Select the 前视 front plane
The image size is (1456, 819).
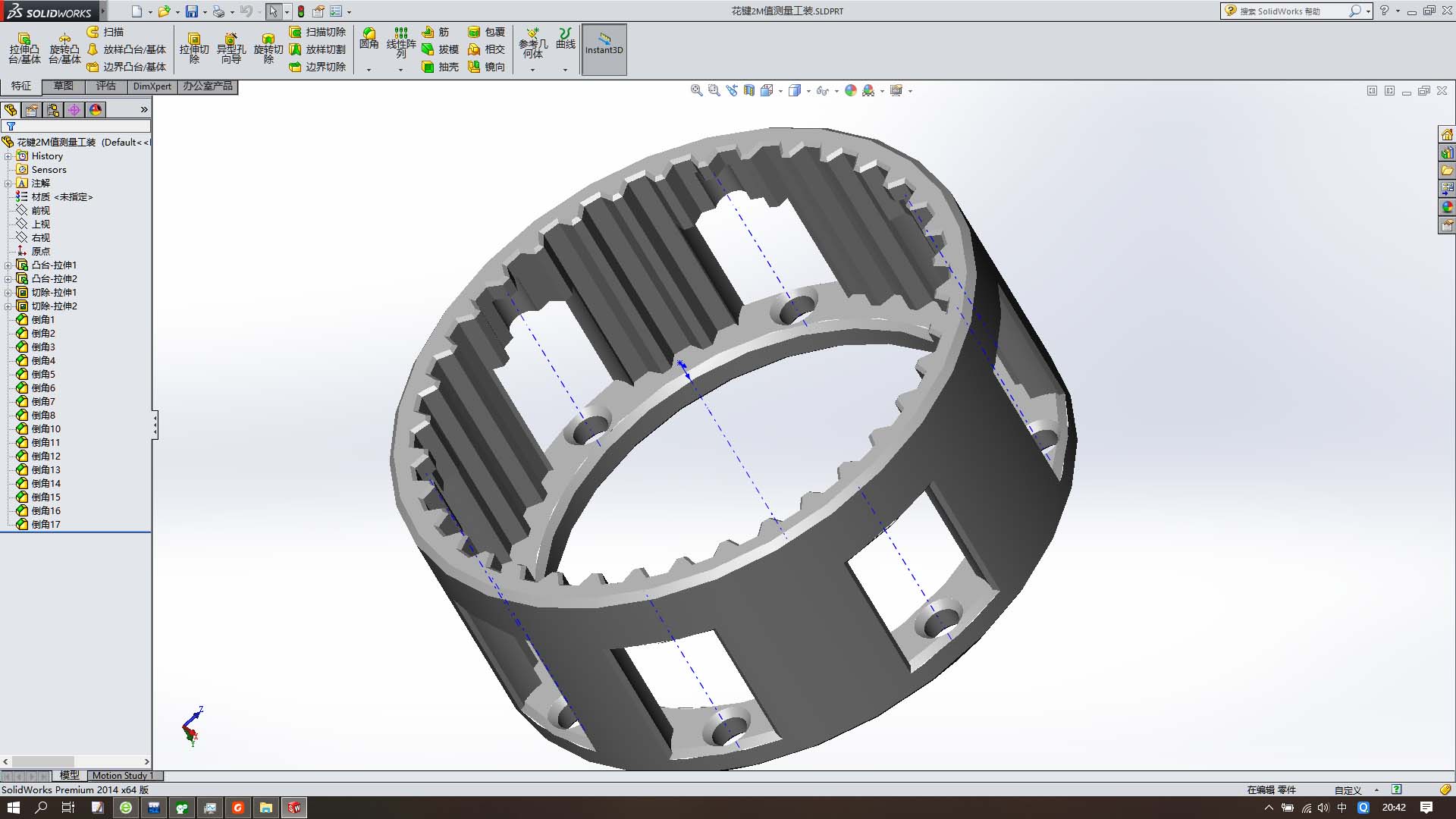click(x=33, y=211)
